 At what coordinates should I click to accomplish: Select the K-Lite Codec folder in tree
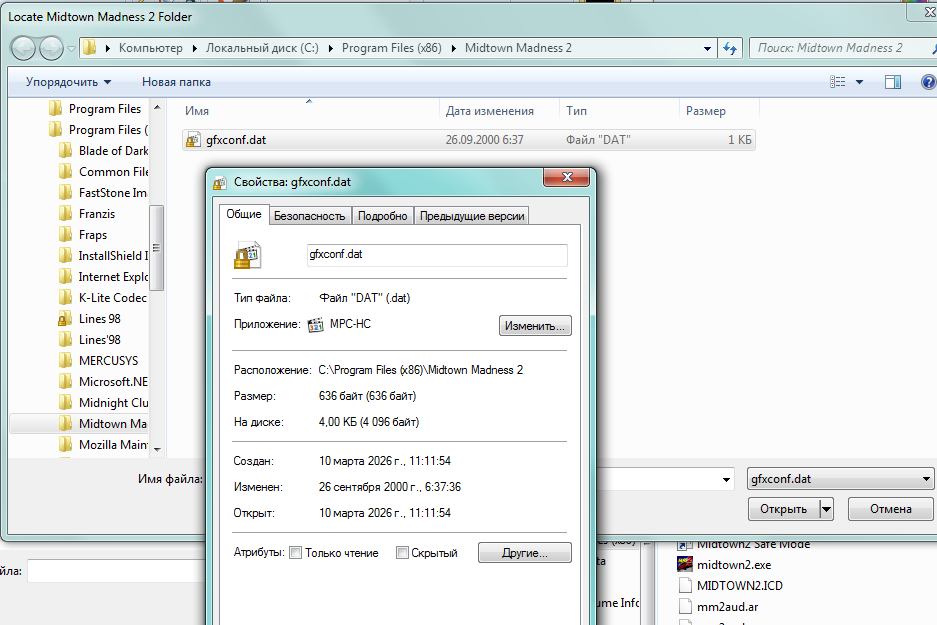point(112,298)
